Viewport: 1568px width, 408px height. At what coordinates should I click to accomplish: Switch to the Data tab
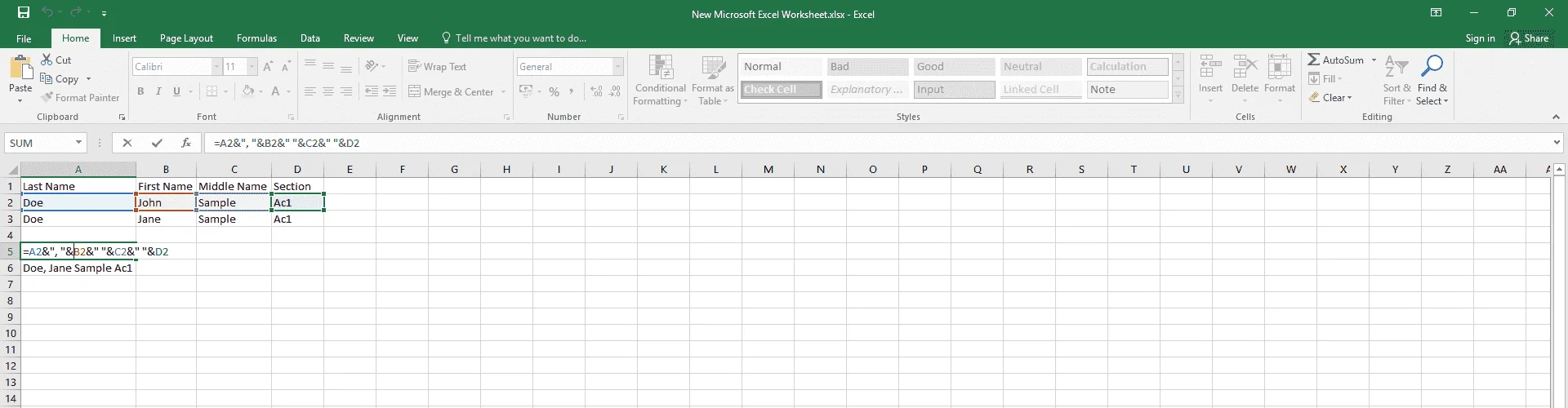(x=310, y=38)
